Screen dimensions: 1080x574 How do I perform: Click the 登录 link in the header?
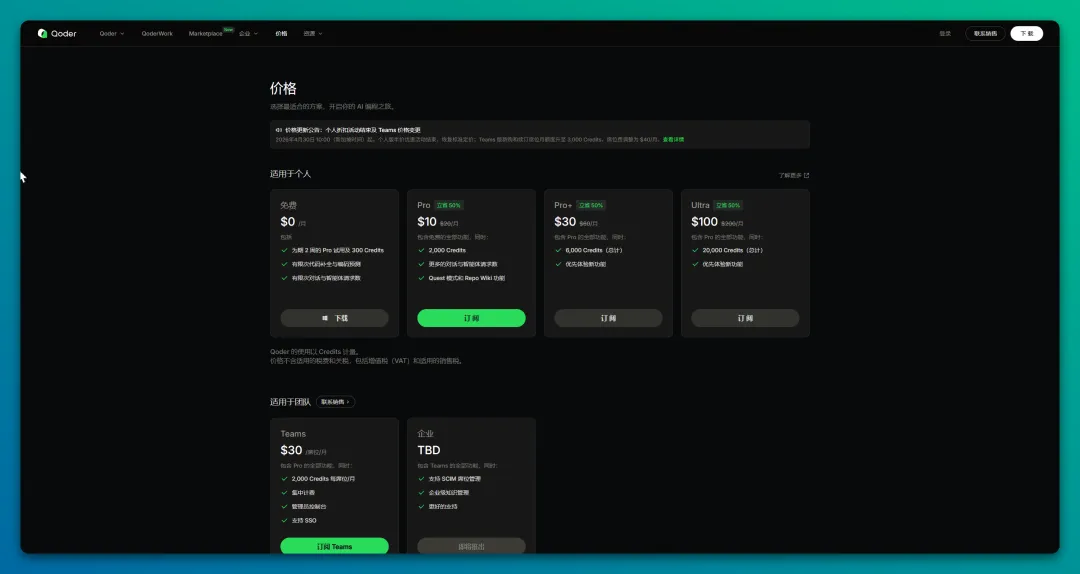click(x=945, y=33)
